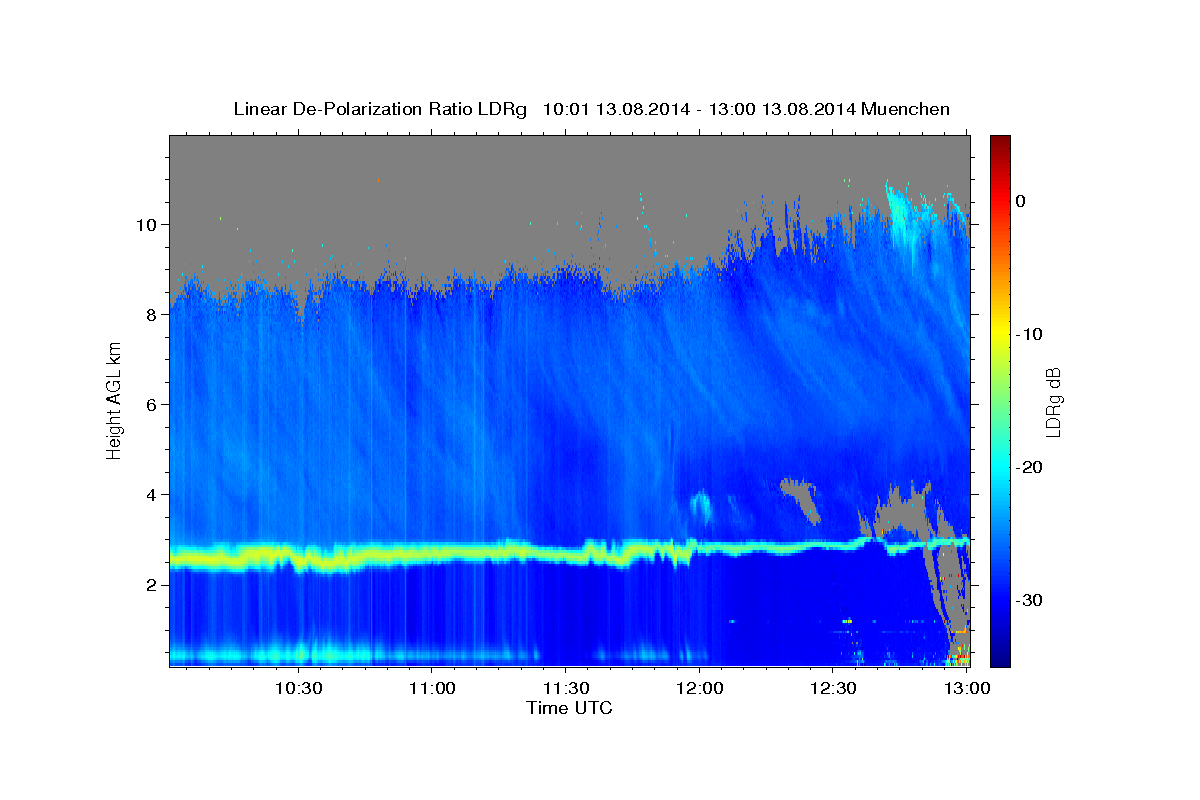Click the colorbar label '0'
Image resolution: width=1200 pixels, height=800 pixels.
pyautogui.click(x=1020, y=201)
